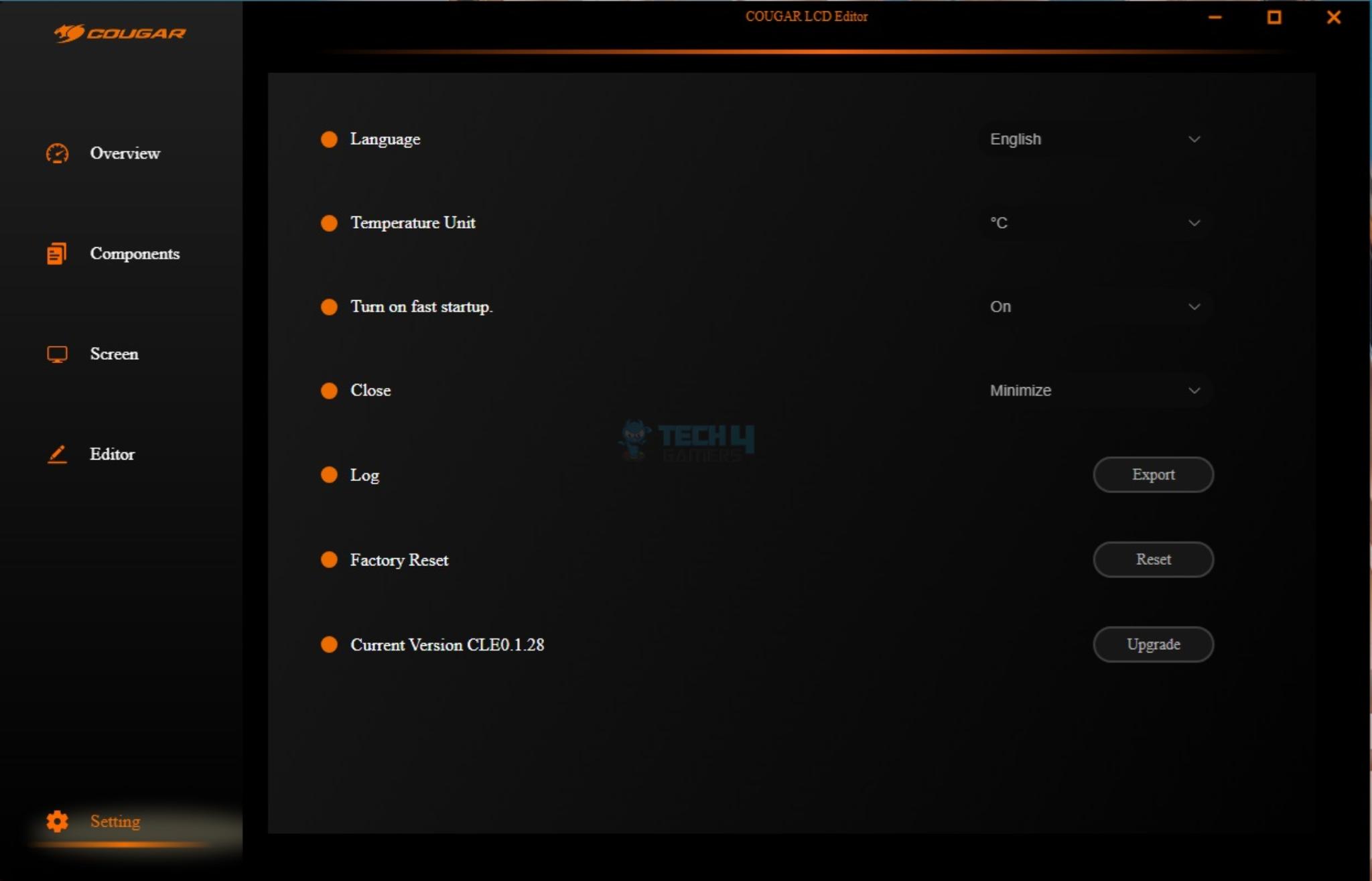Click the Setting gear icon
Viewport: 1372px width, 881px height.
pos(57,821)
